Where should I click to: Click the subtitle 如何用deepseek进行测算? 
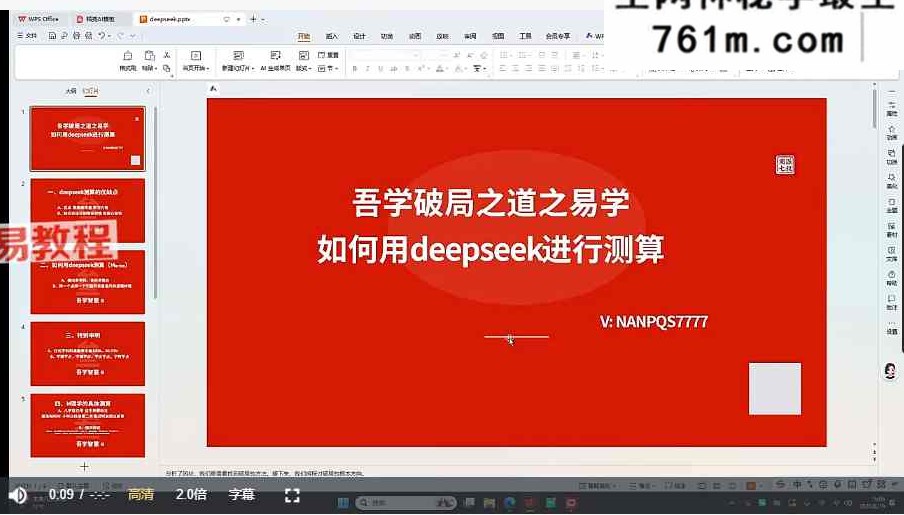[491, 250]
